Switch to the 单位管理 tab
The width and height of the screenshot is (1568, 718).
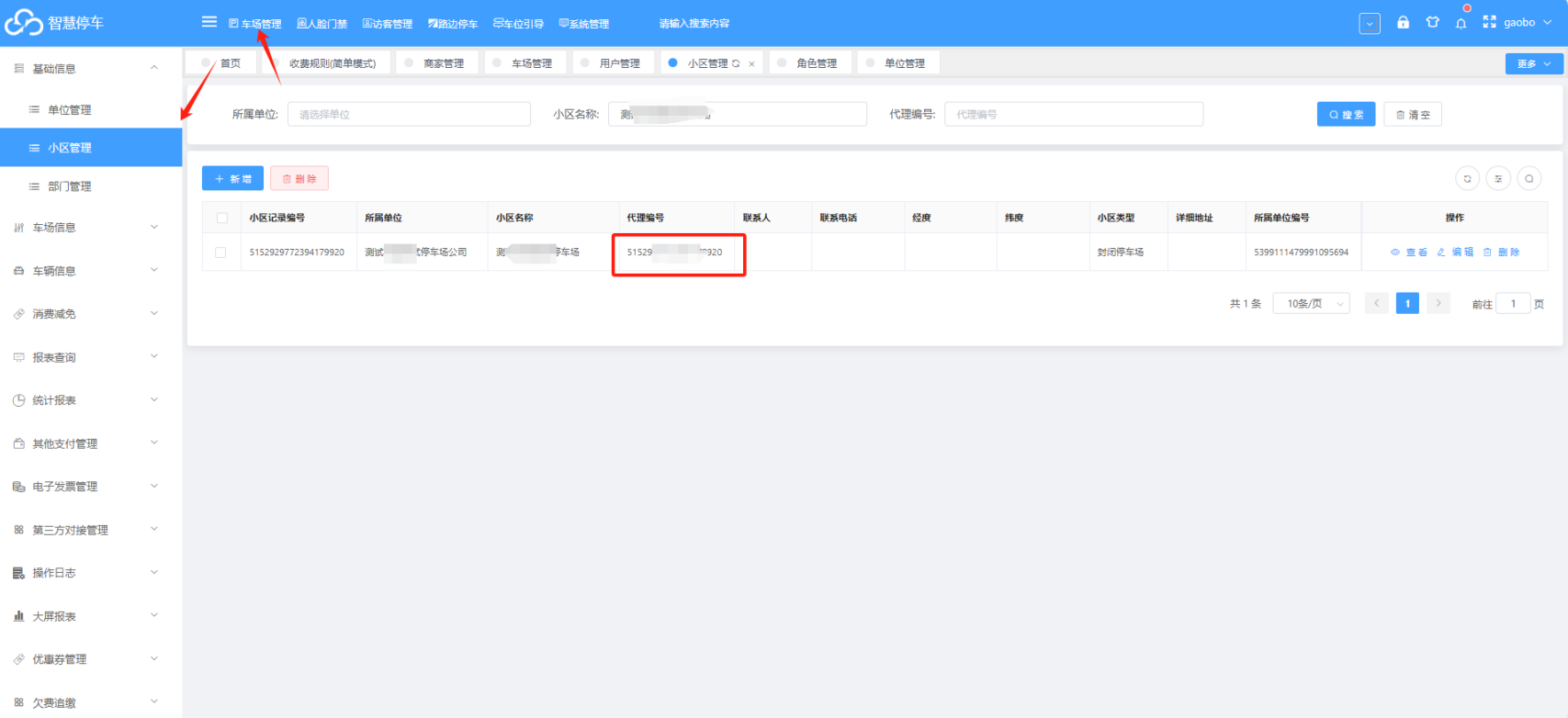click(897, 63)
